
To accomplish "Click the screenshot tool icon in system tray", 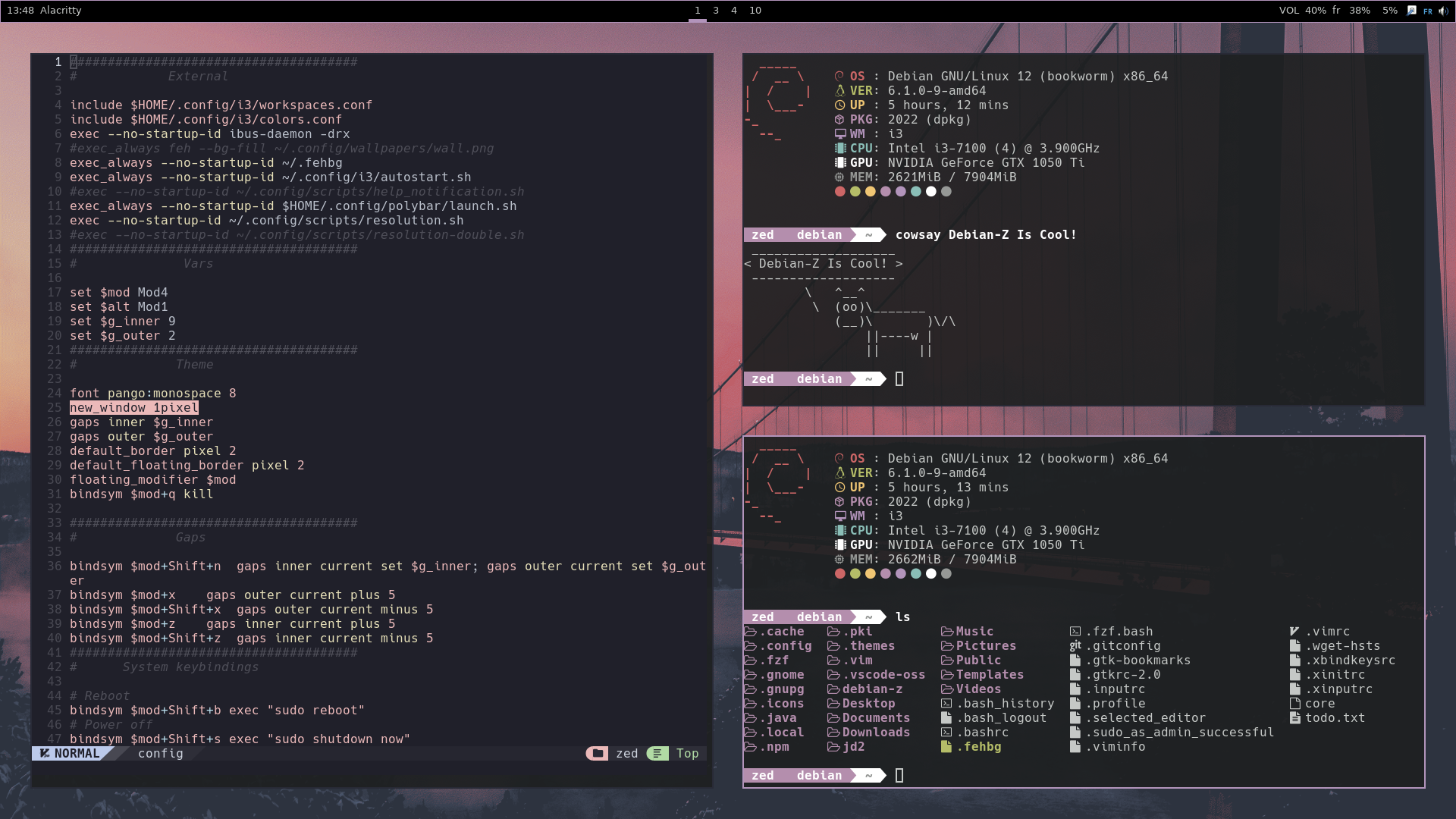I will tap(1410, 10).
